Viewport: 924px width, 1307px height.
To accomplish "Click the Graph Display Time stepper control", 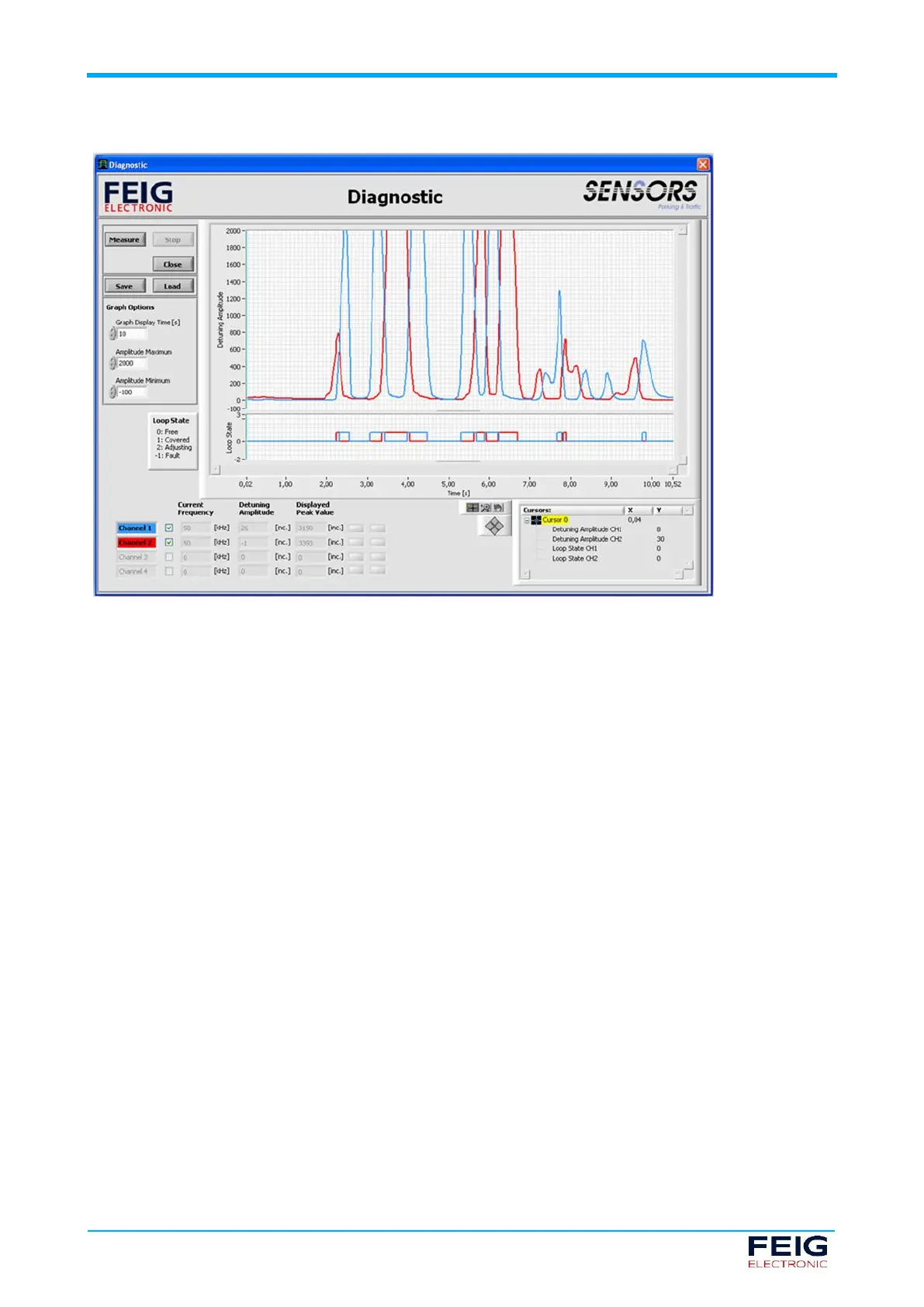I will pyautogui.click(x=112, y=334).
